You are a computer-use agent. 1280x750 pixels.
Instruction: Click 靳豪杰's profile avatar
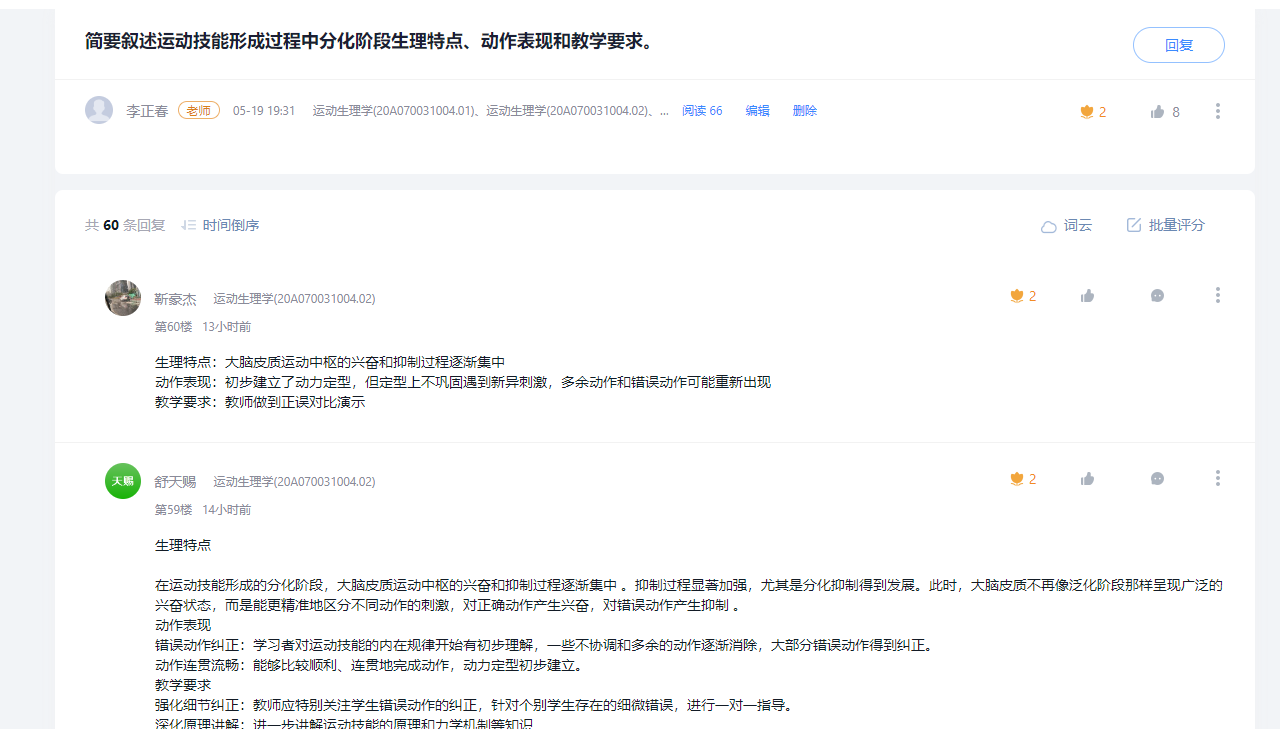pos(123,298)
